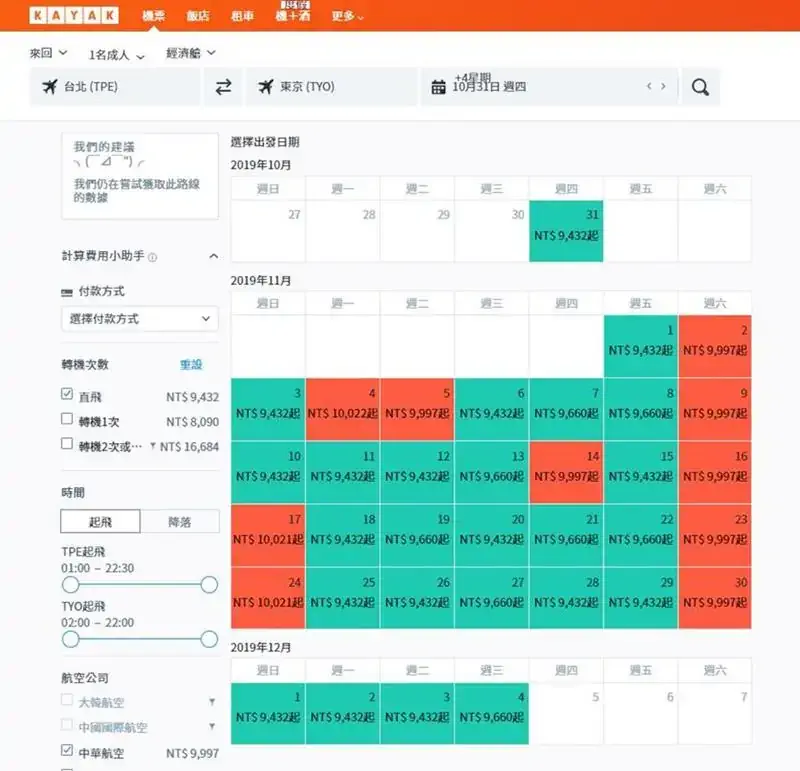Viewport: 800px width, 771px height.
Task: Click the KAYAK logo
Action: (74, 16)
